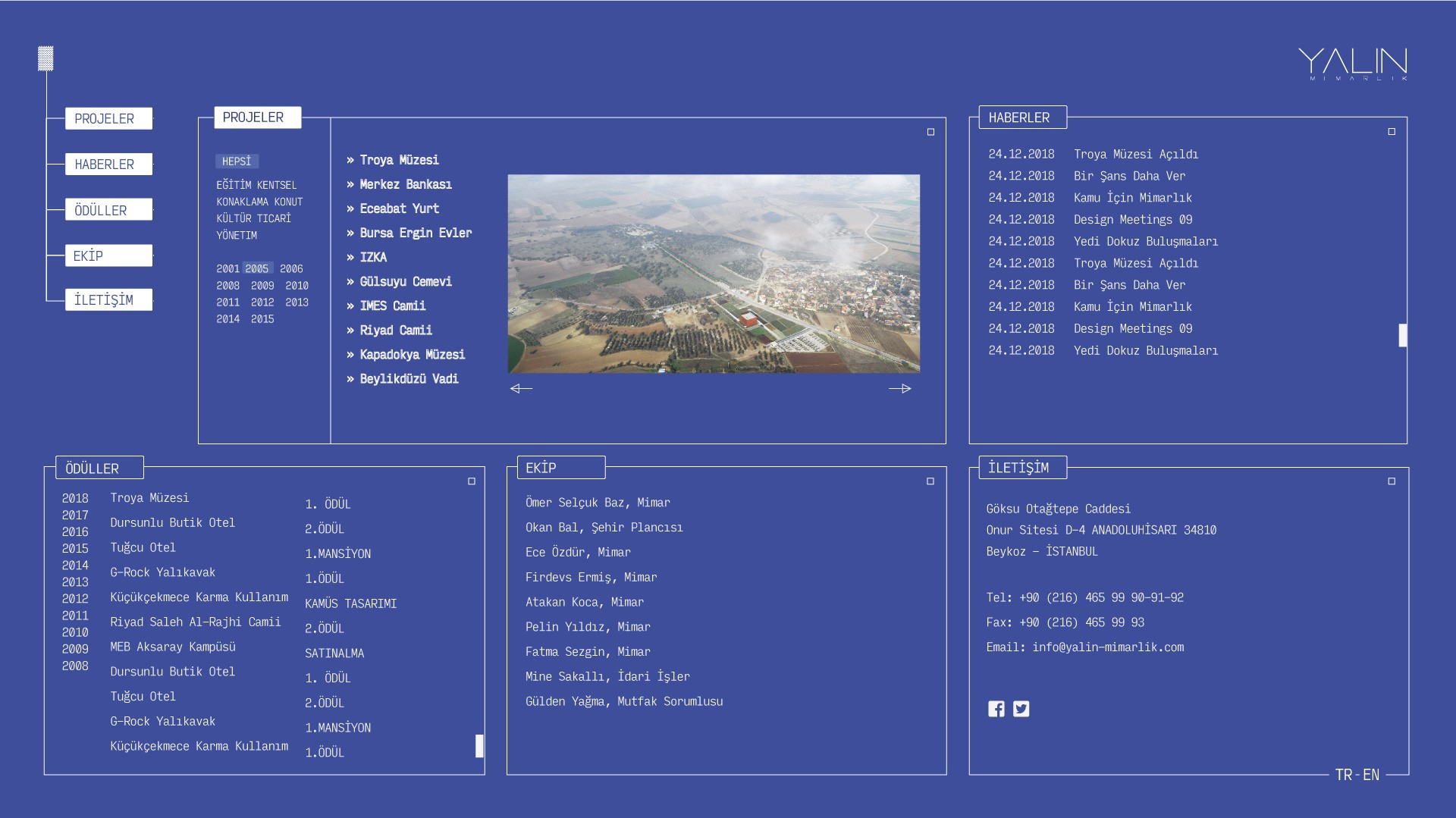Expand the Merkez Bankası project entry

tap(405, 184)
